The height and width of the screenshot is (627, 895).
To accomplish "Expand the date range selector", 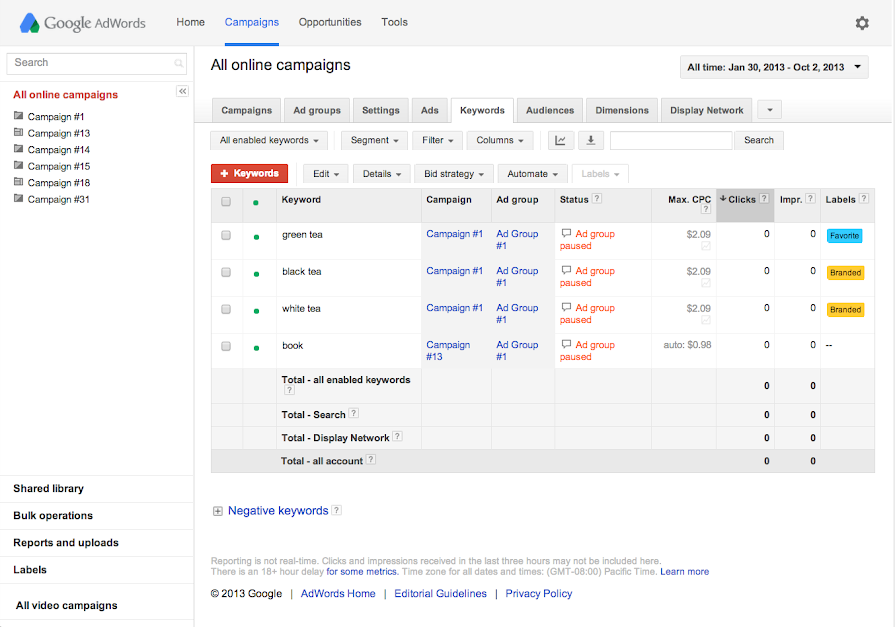I will pyautogui.click(x=773, y=68).
